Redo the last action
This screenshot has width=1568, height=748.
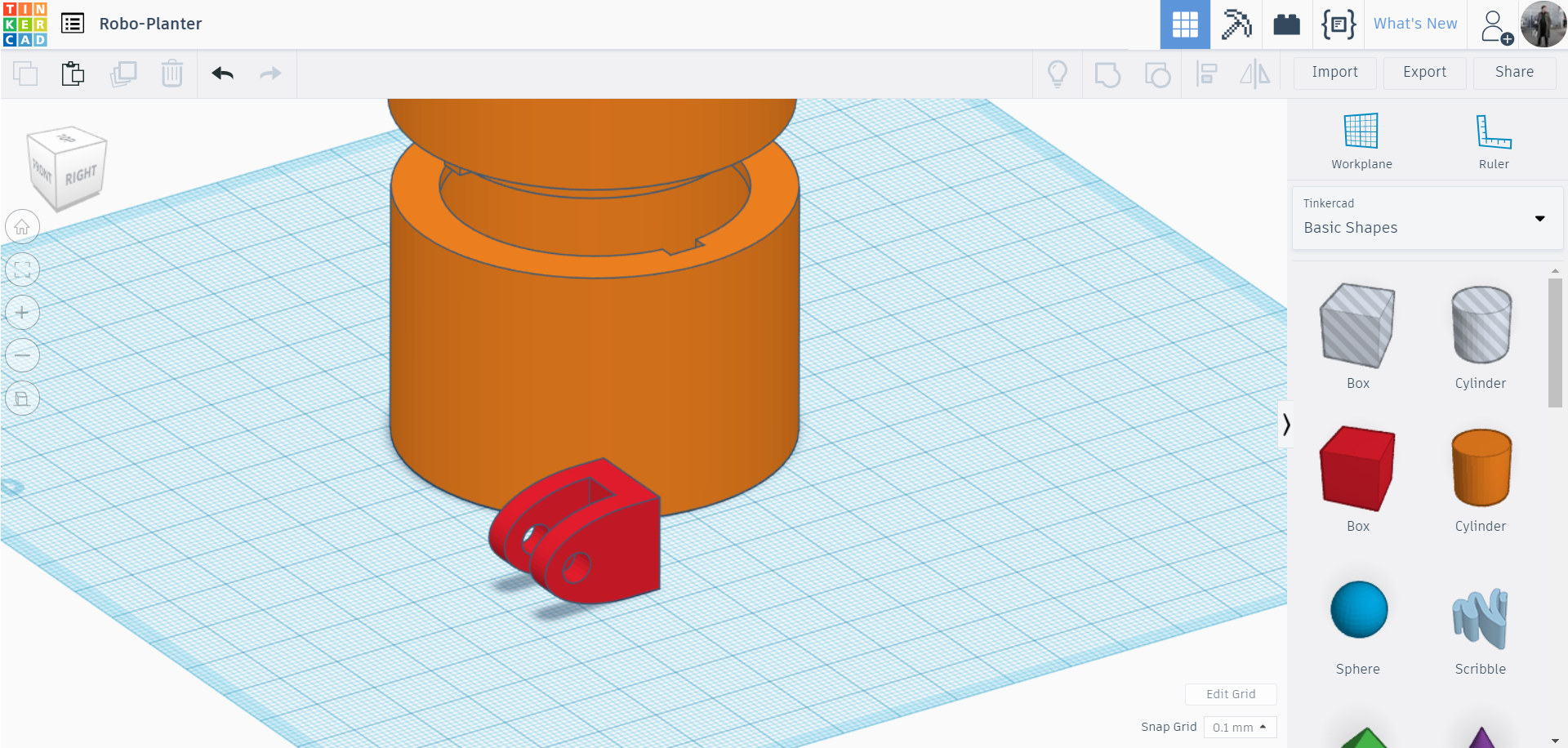coord(270,73)
